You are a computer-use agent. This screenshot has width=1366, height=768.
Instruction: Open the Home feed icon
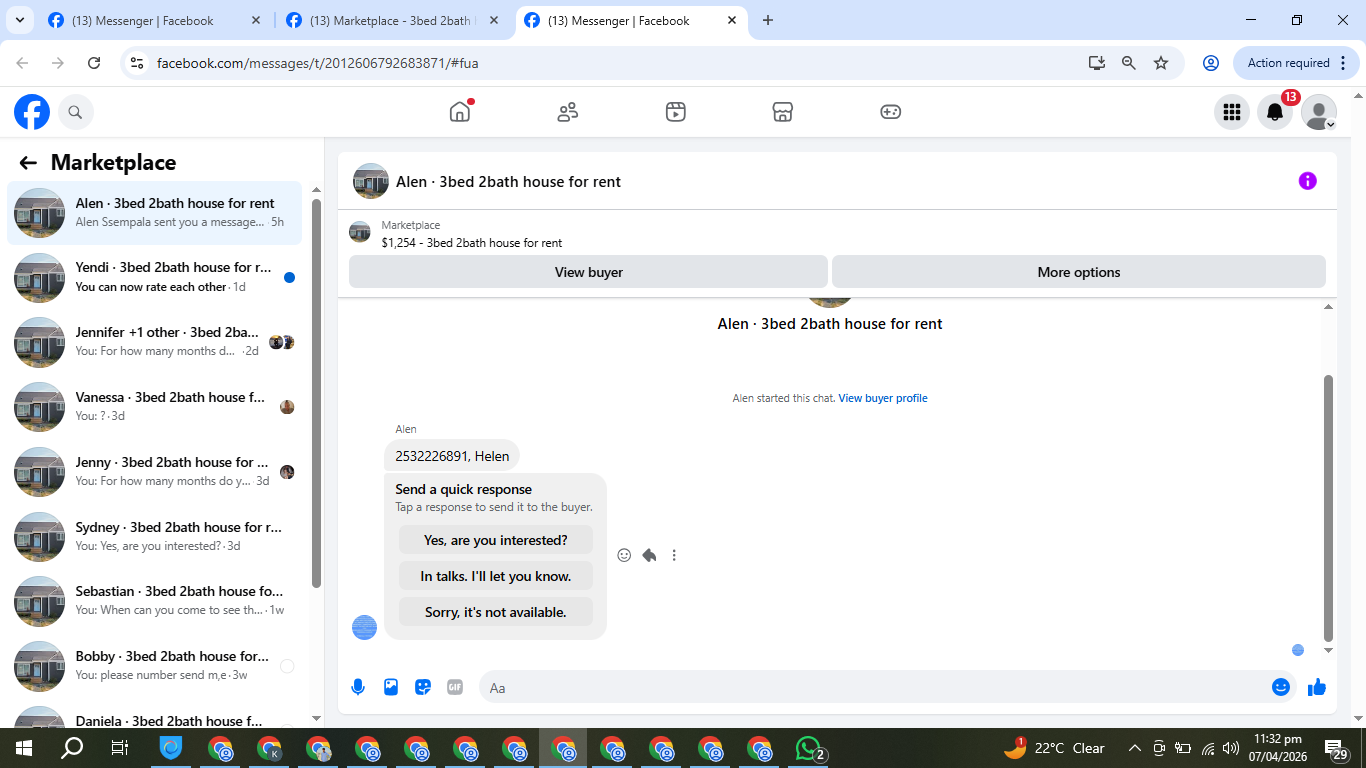coord(460,112)
